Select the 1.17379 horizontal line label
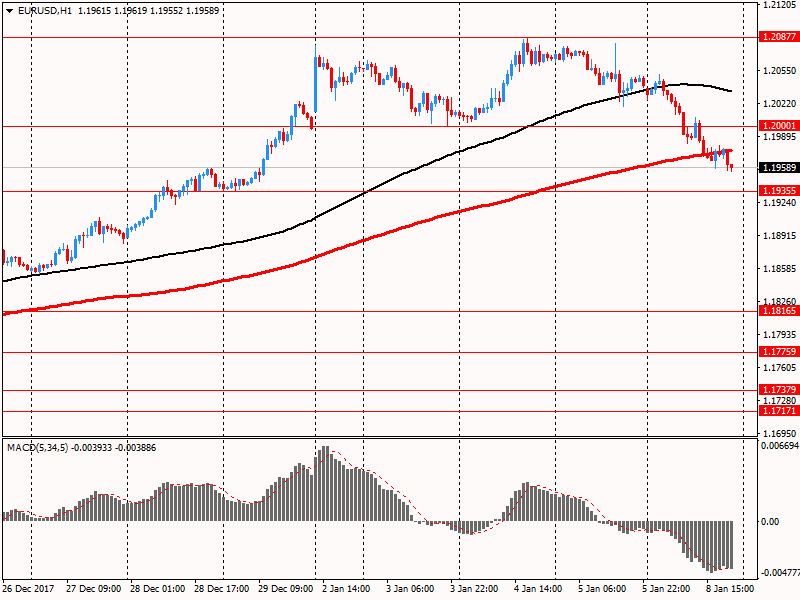 point(779,390)
